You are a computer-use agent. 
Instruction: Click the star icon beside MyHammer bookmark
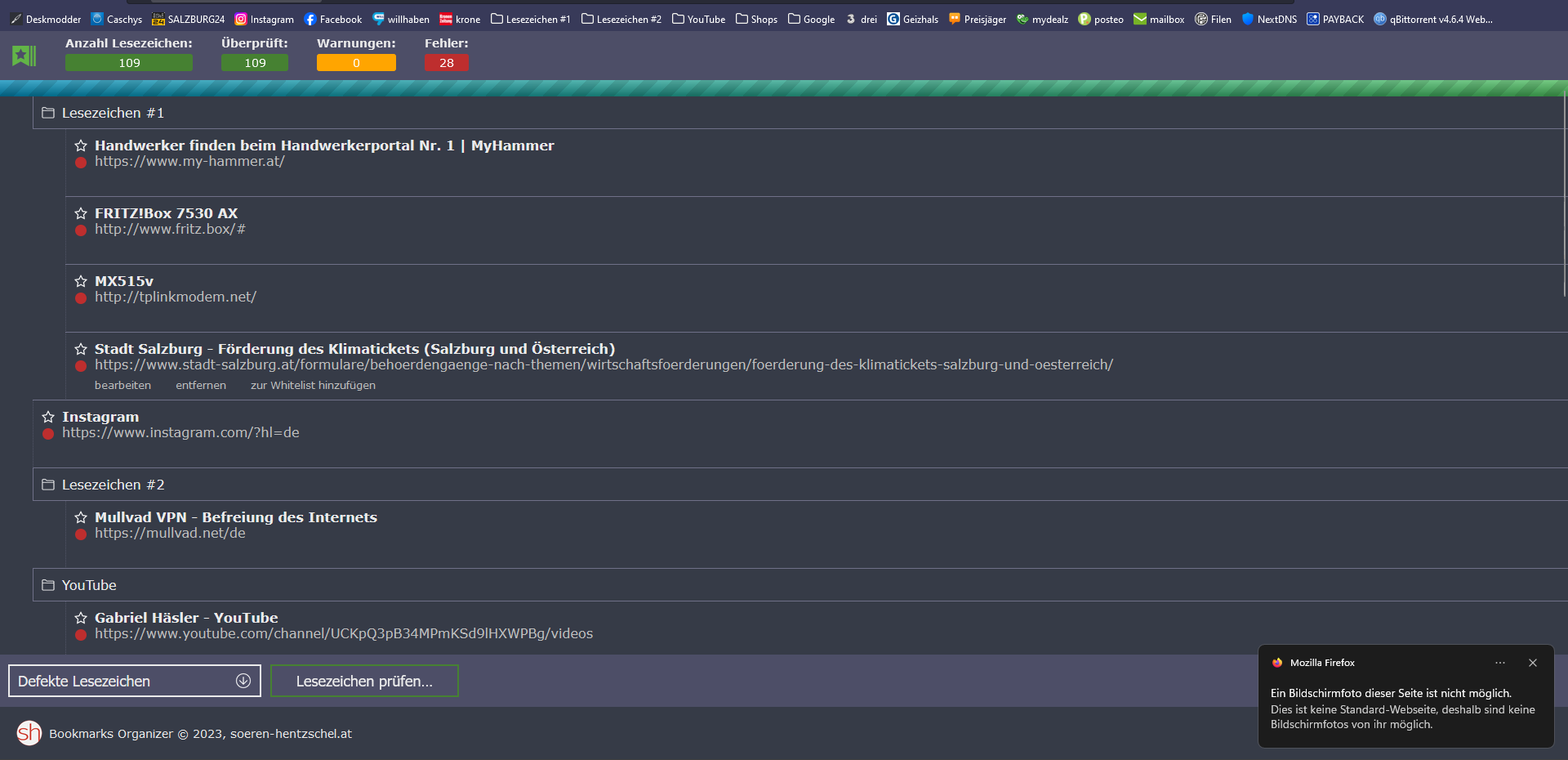[81, 145]
